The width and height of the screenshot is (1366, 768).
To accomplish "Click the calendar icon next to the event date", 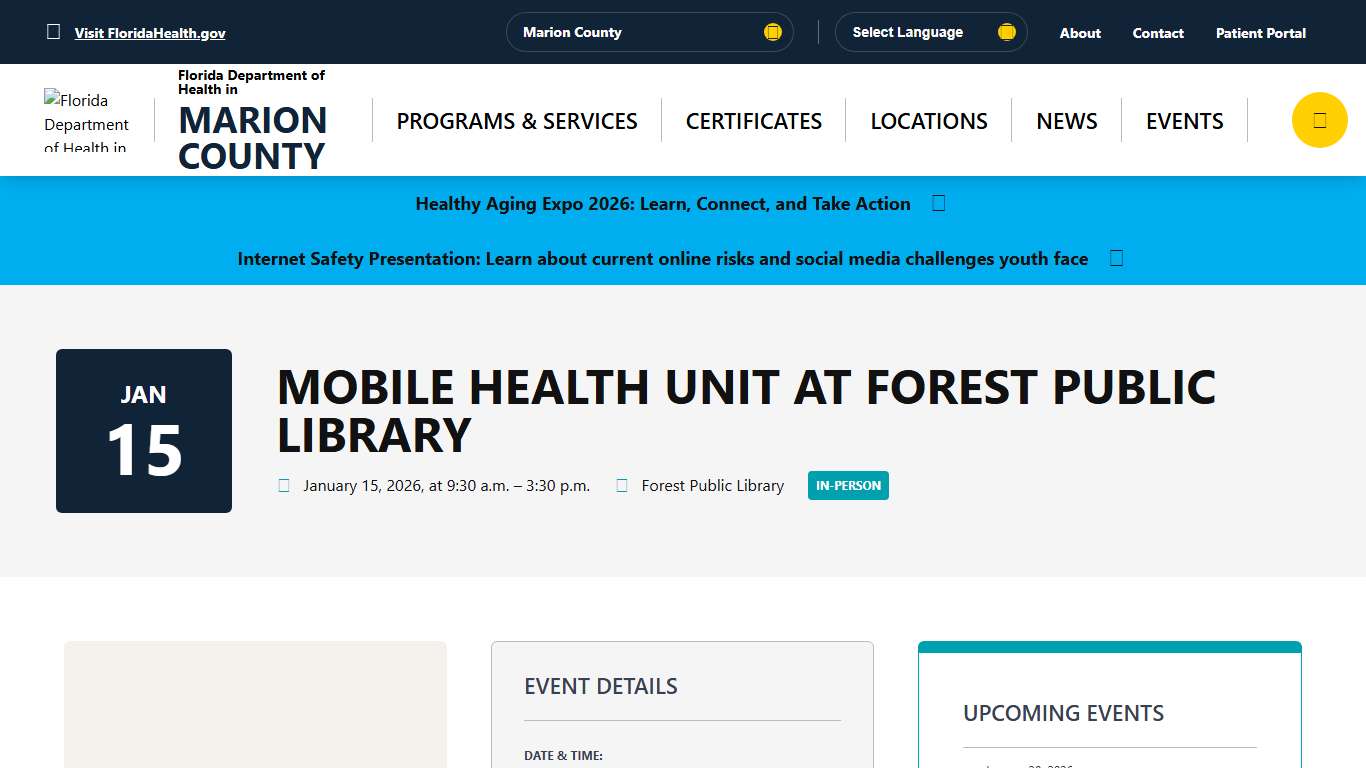I will click(284, 485).
